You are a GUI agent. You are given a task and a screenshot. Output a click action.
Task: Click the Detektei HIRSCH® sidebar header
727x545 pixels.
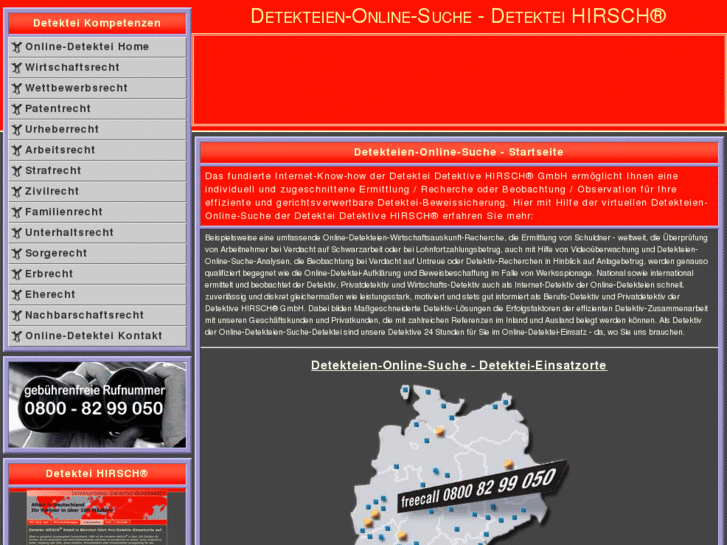point(97,474)
